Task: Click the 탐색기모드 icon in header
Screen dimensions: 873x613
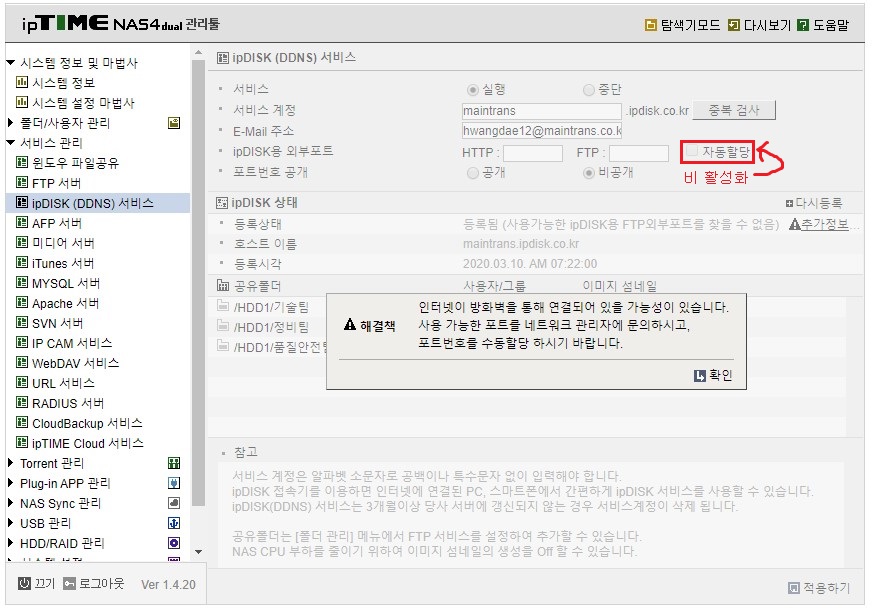Action: click(x=650, y=25)
